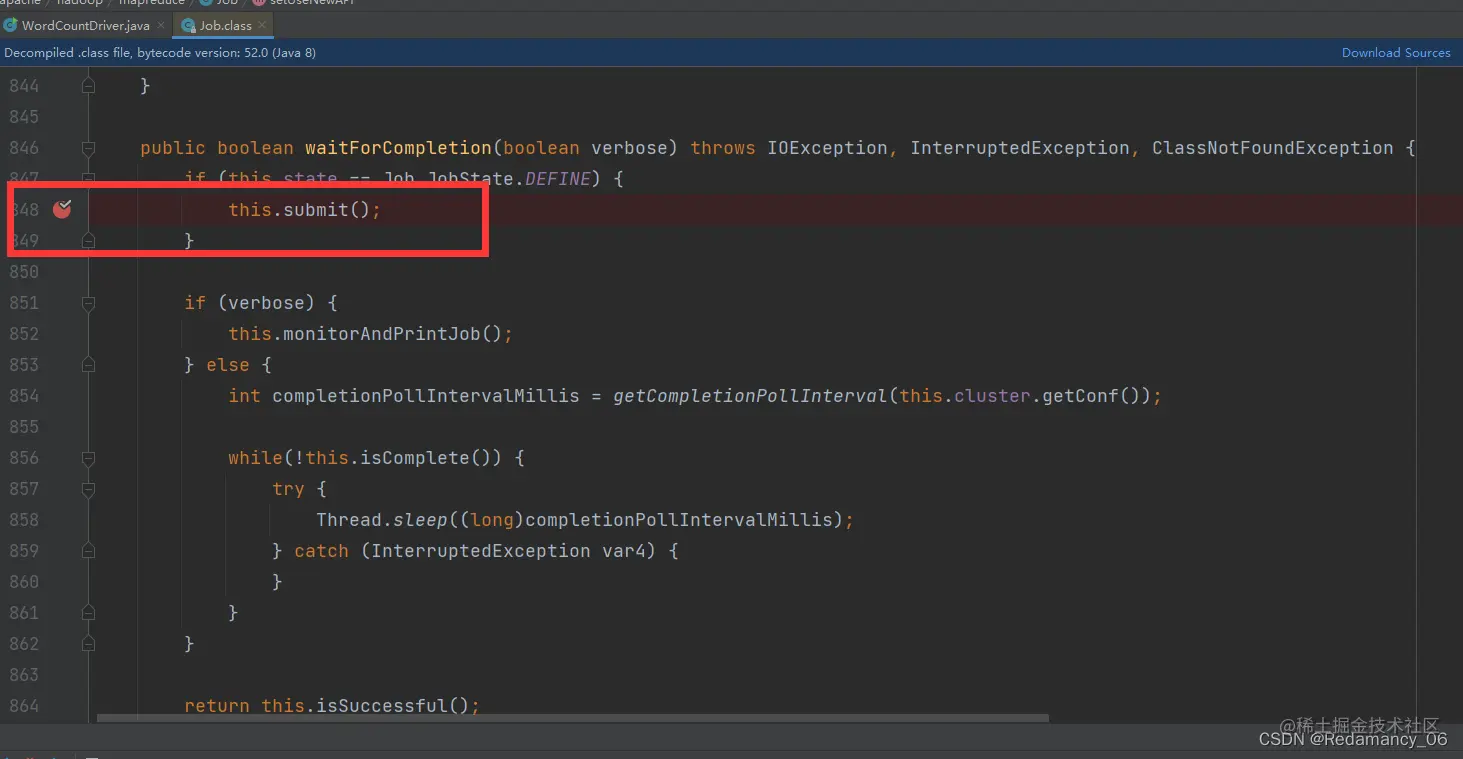Collapse the else block at line 853
The height and width of the screenshot is (759, 1463).
[88, 365]
